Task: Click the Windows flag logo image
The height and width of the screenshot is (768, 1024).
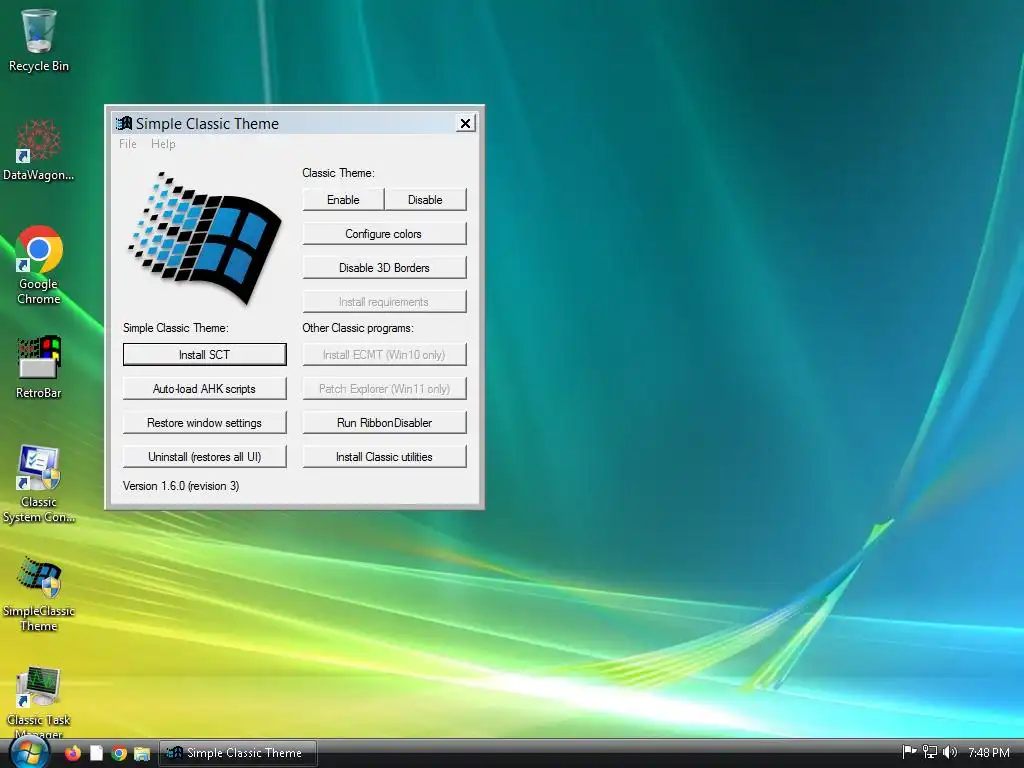Action: [205, 238]
